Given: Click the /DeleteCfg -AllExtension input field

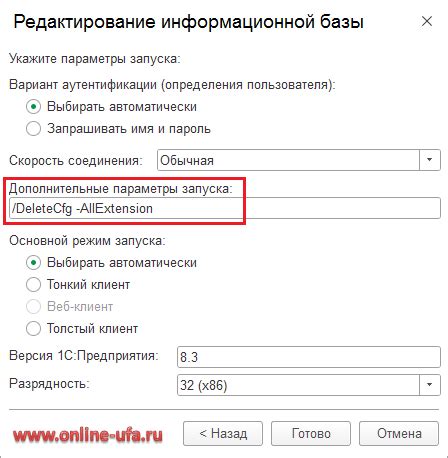Looking at the screenshot, I should 225,208.
